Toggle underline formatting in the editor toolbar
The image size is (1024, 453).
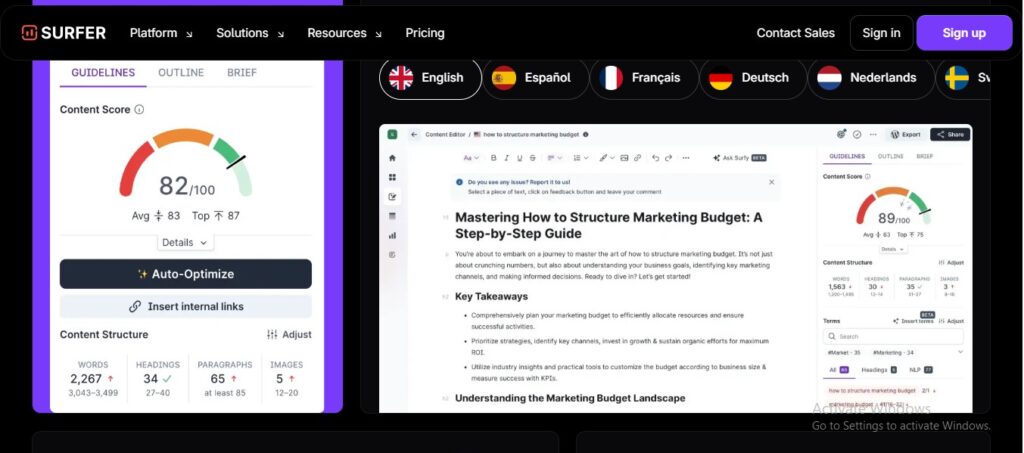[520, 158]
